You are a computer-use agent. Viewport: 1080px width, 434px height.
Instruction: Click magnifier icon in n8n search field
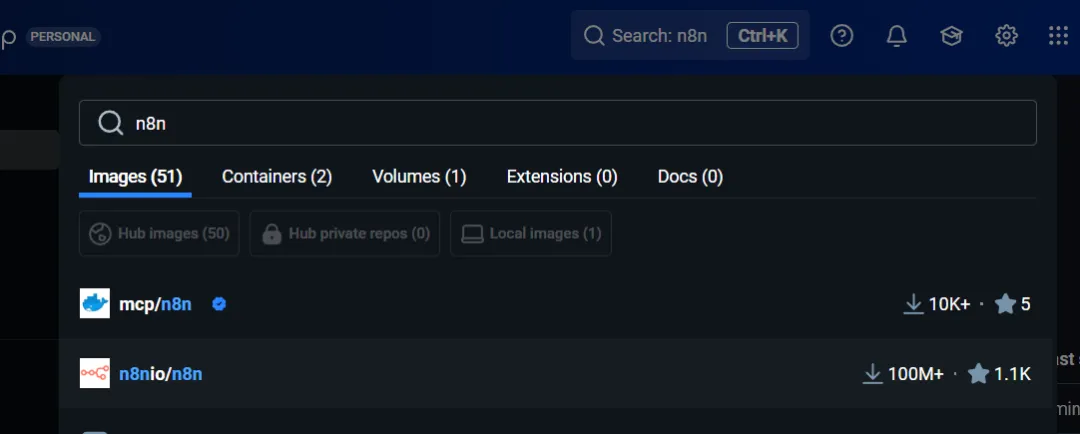110,123
